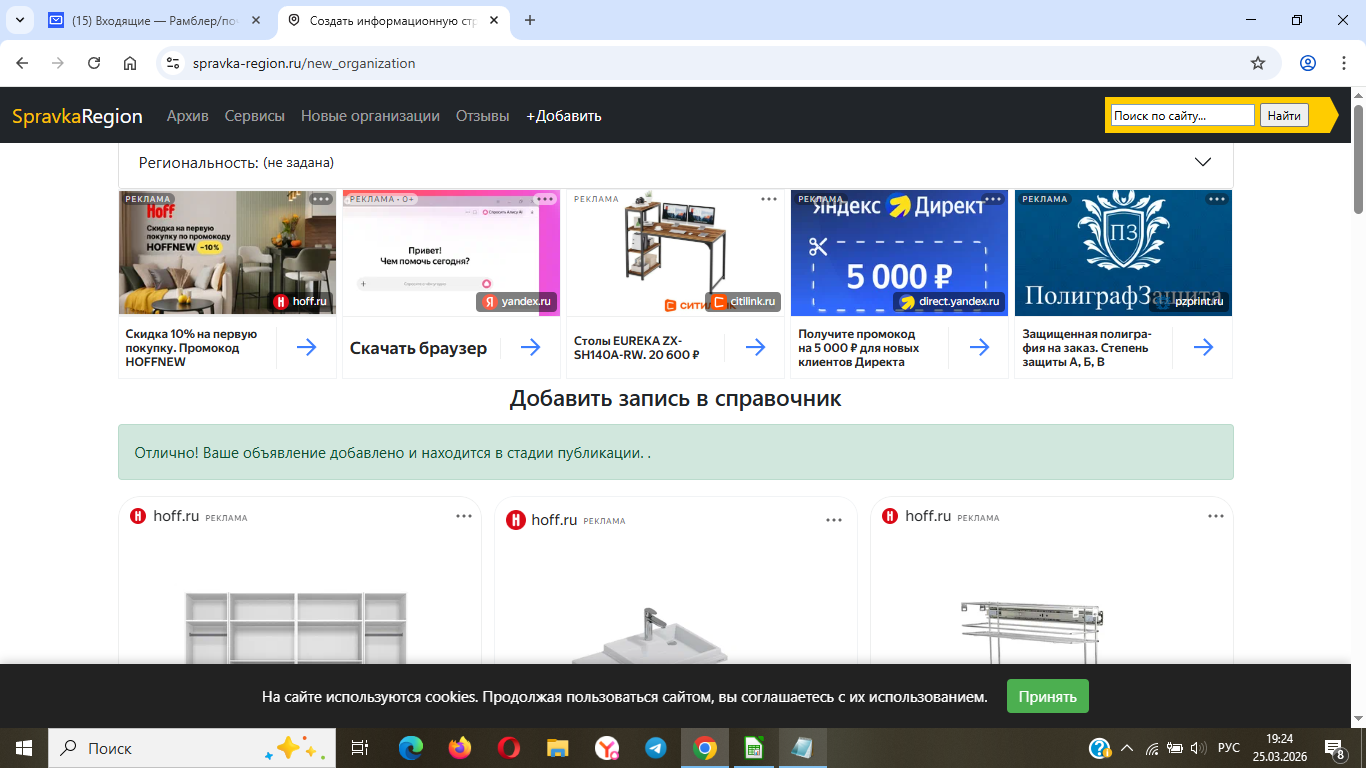The width and height of the screenshot is (1366, 768).
Task: Open the 'Архив' menu item
Action: (x=188, y=116)
